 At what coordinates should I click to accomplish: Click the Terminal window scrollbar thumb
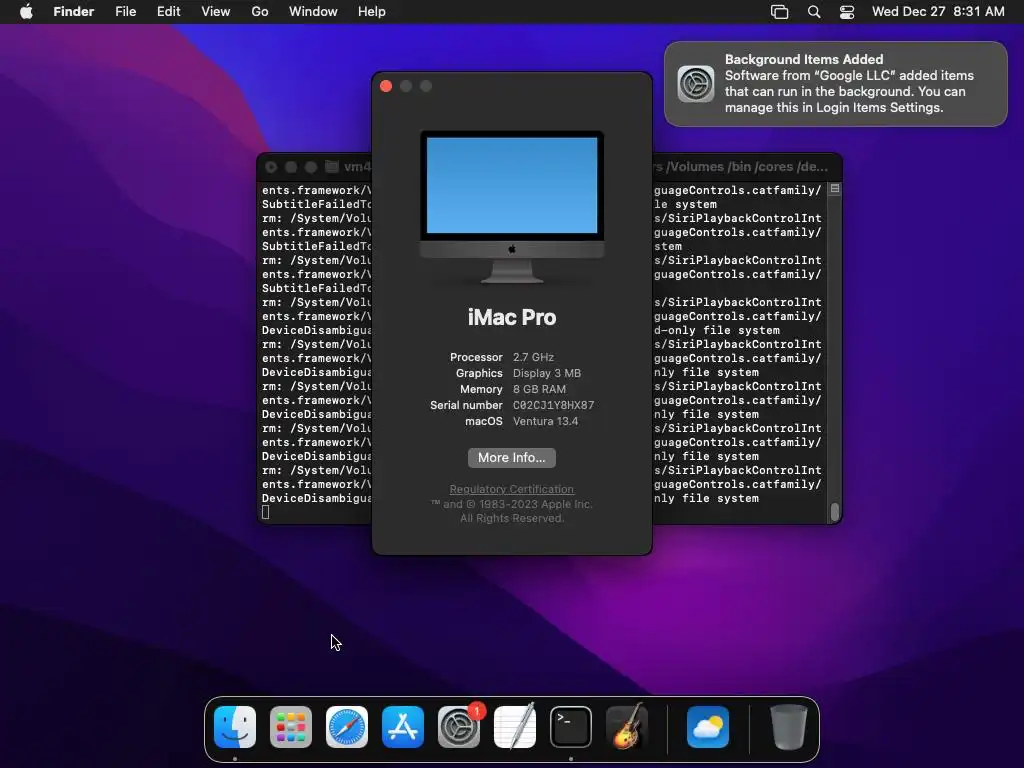tap(835, 512)
